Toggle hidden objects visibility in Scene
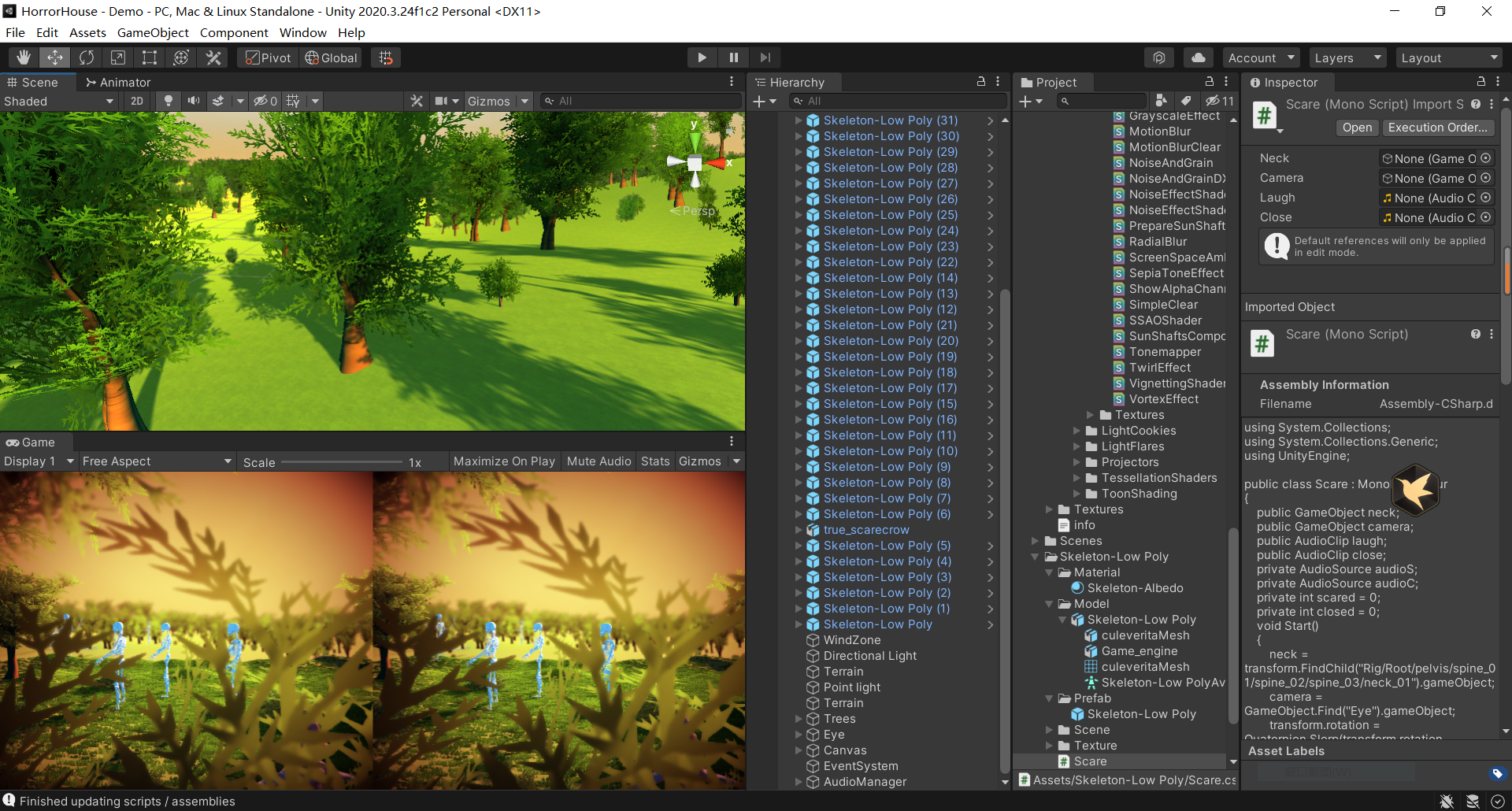 [265, 101]
